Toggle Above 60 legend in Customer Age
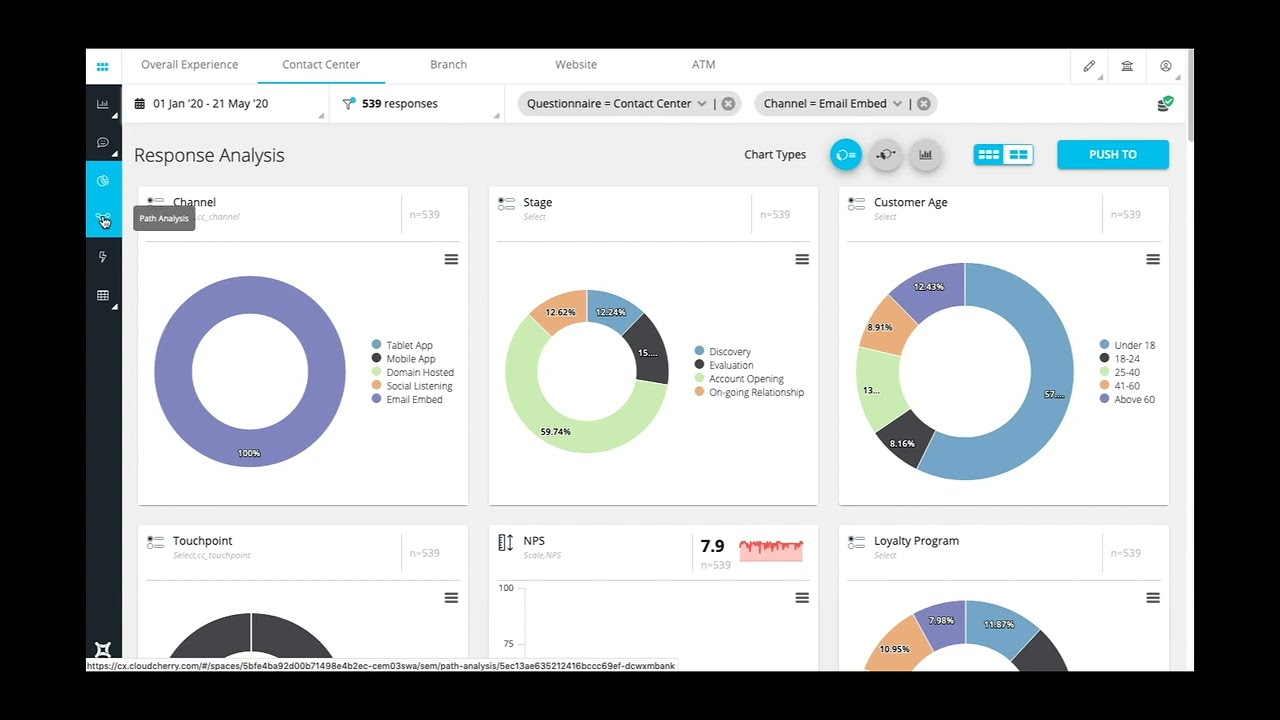Viewport: 1280px width, 720px height. 1127,399
